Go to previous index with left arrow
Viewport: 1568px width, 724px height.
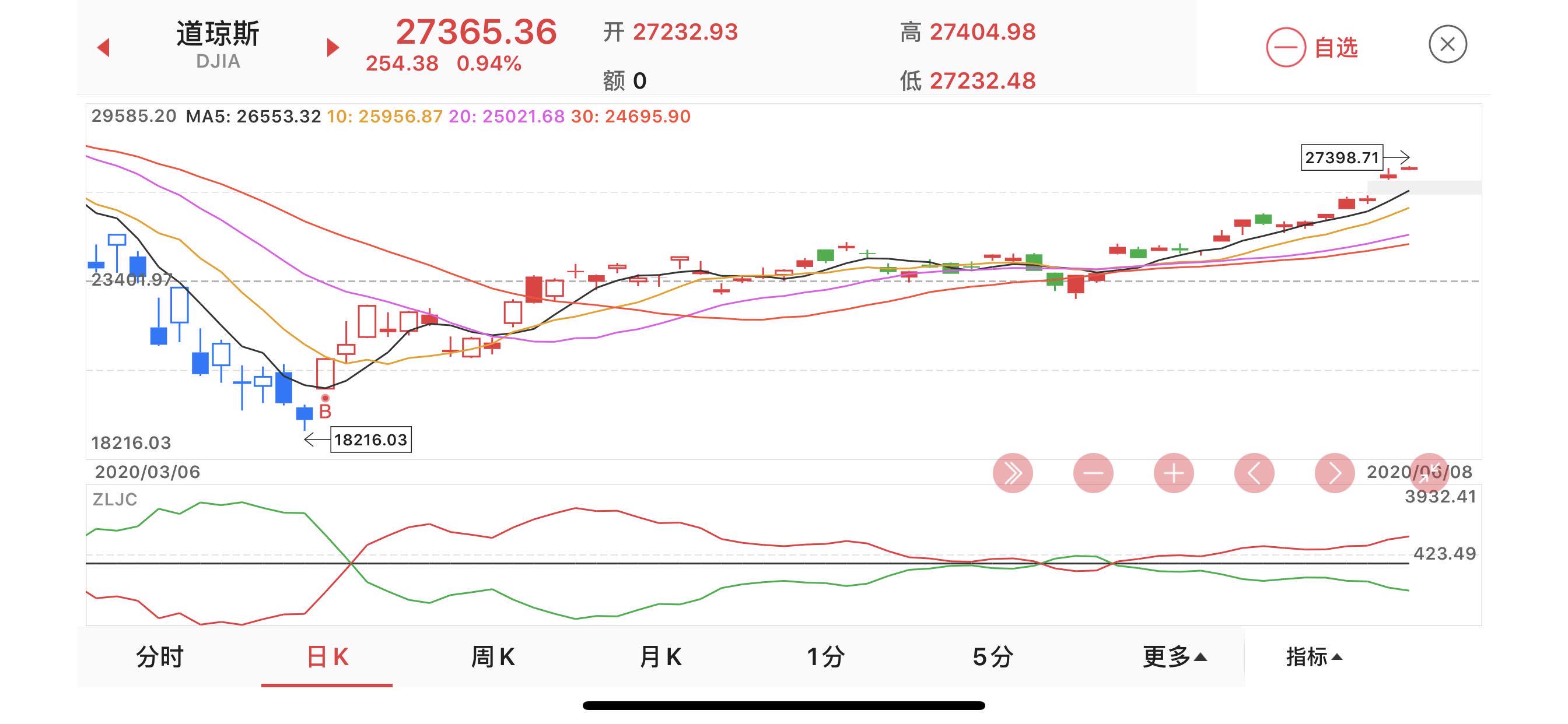pos(103,48)
